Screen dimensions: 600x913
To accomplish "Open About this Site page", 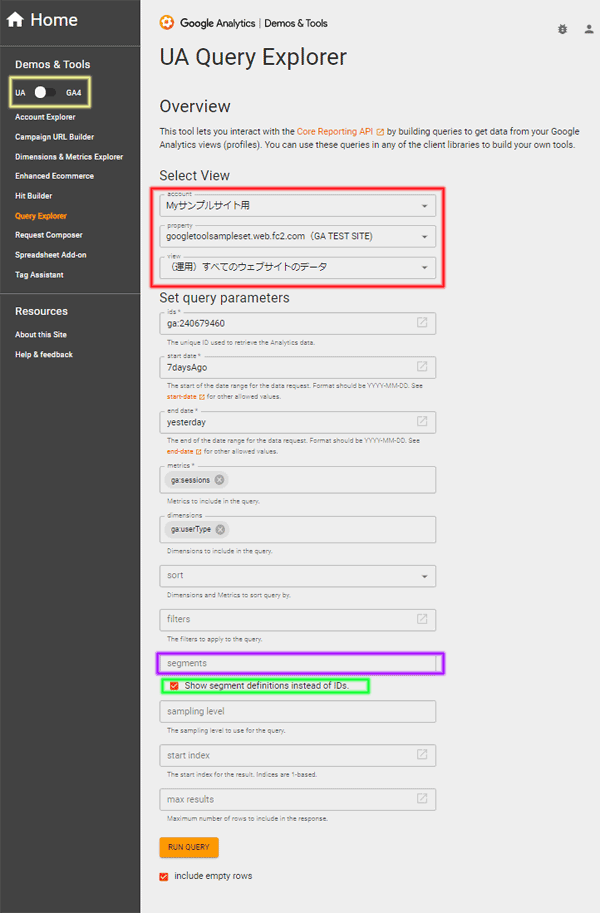I will [x=41, y=334].
